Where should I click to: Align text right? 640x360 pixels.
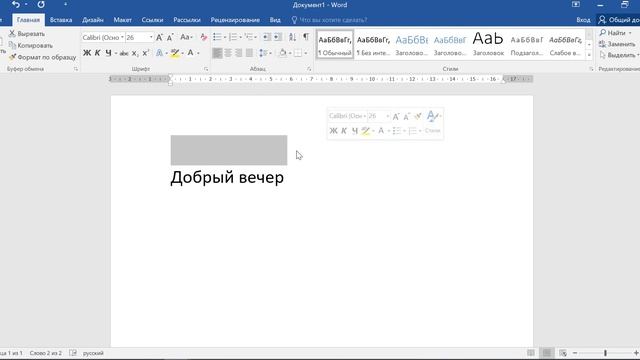coord(238,53)
